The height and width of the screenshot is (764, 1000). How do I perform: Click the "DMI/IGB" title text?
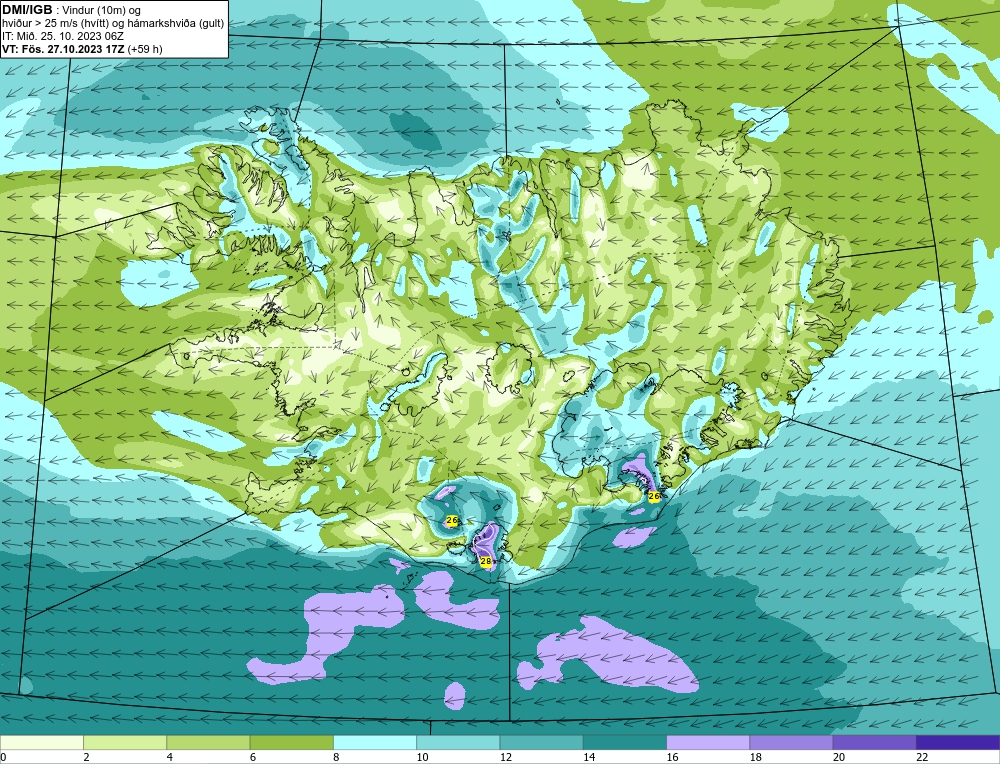click(x=27, y=10)
